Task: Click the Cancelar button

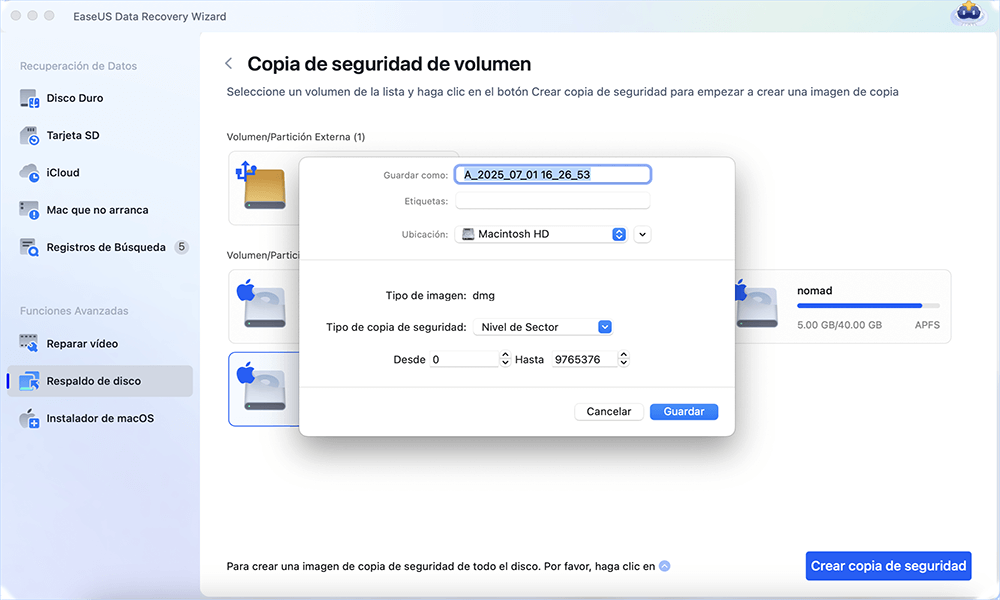Action: pyautogui.click(x=608, y=412)
